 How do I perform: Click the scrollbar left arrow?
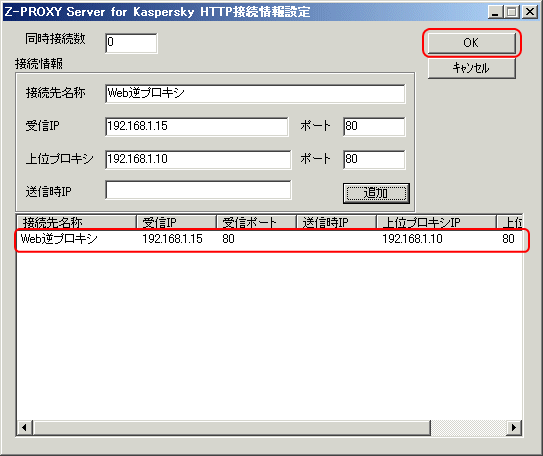coord(24,428)
